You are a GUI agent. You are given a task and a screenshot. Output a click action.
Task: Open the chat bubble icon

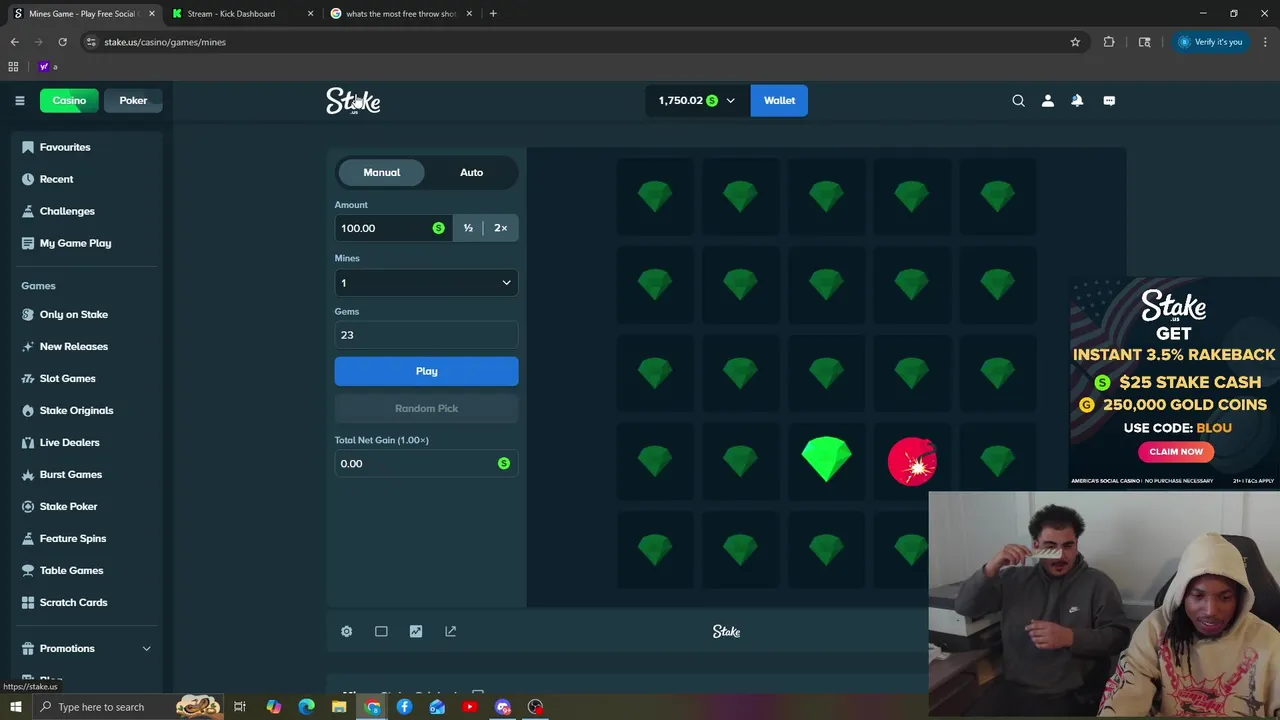click(1109, 100)
